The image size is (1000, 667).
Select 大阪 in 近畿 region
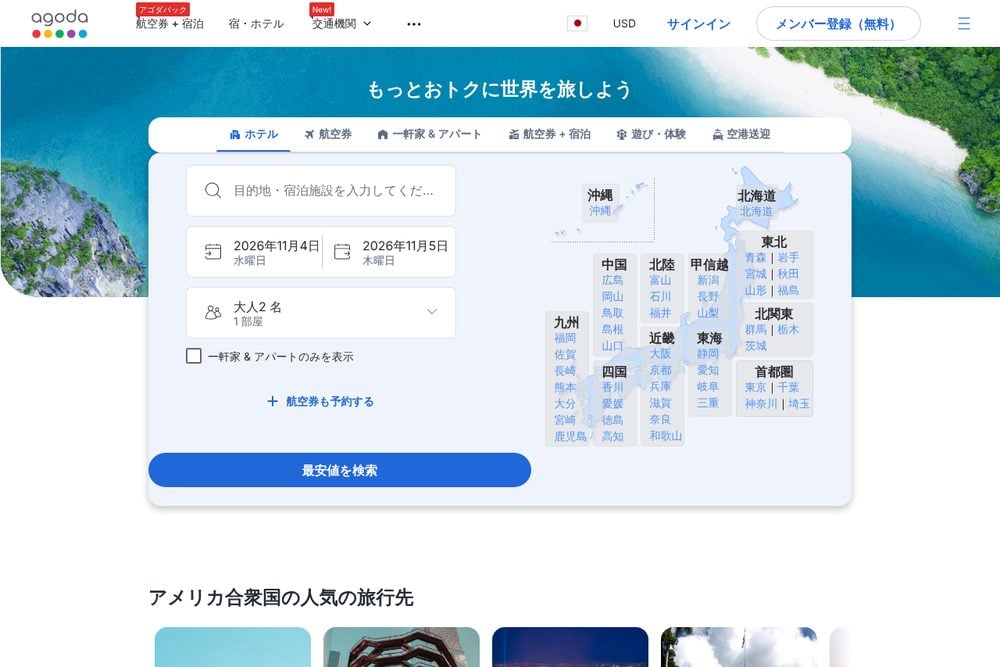tap(660, 354)
